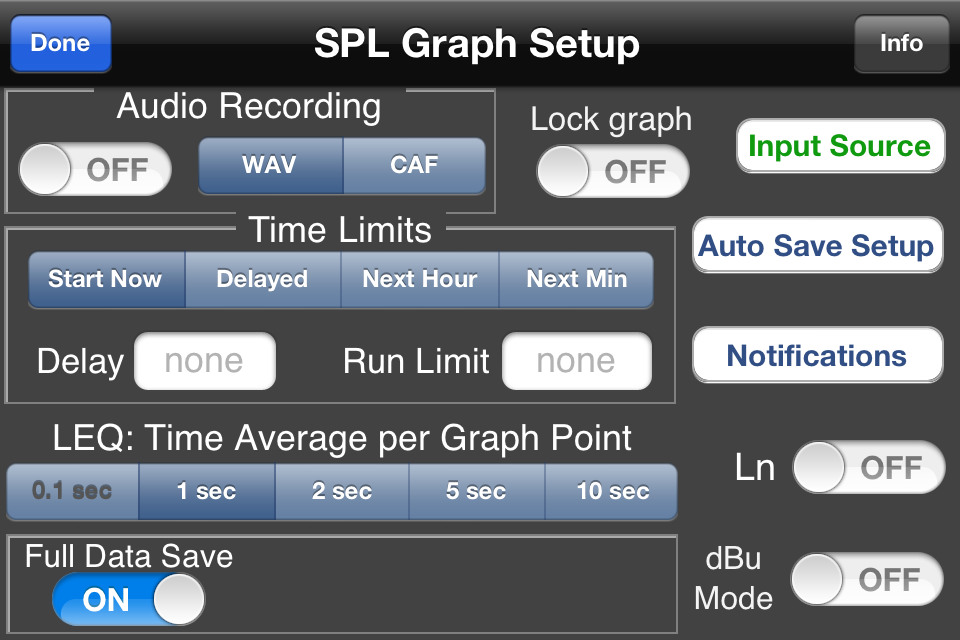Open the Info page

click(901, 44)
